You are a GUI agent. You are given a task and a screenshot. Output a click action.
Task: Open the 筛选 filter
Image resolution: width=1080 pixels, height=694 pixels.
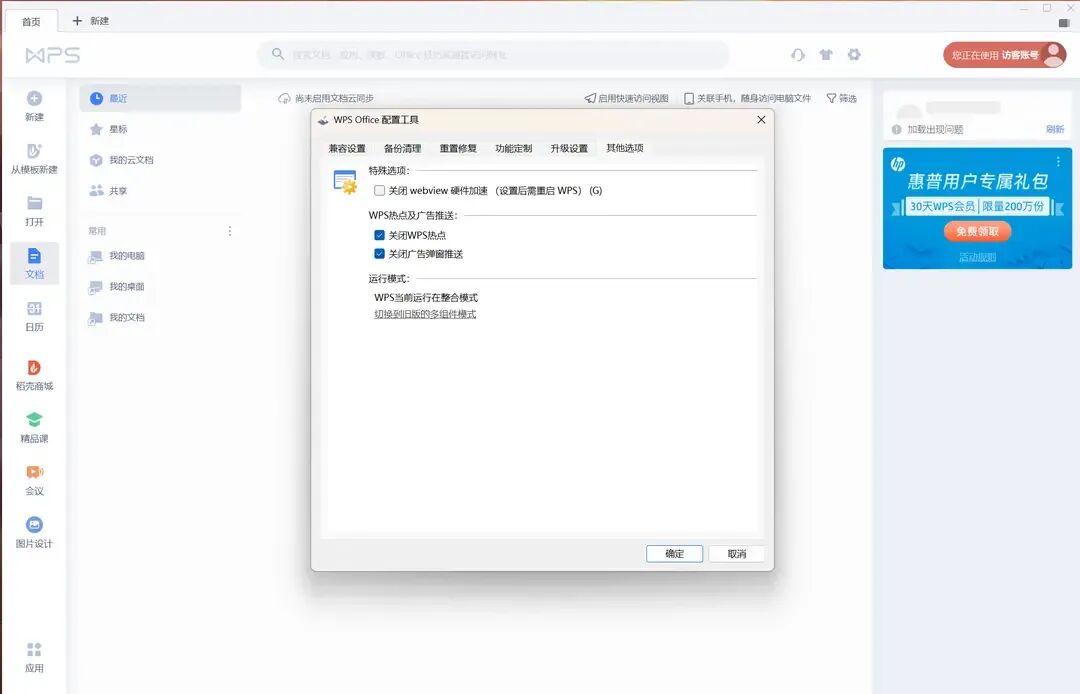841,98
